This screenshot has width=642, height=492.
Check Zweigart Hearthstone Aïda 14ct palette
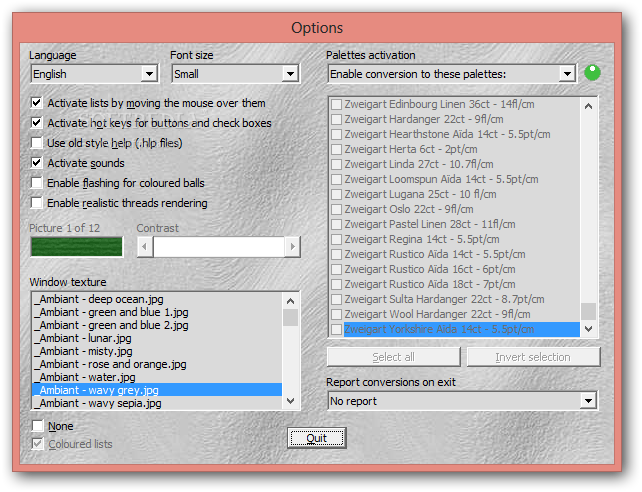(336, 134)
